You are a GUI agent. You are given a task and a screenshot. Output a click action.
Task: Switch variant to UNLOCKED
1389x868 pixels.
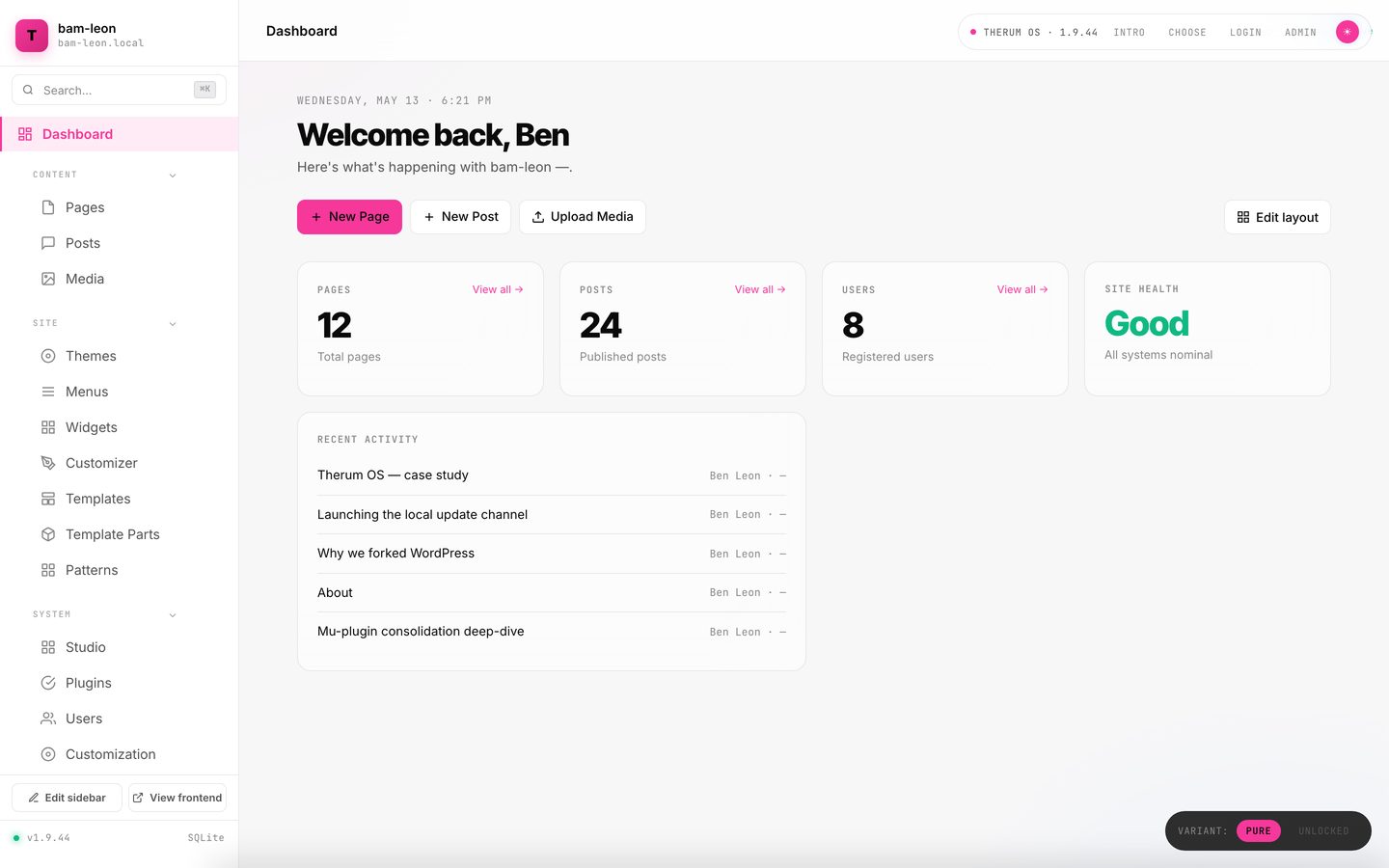coord(1323,831)
